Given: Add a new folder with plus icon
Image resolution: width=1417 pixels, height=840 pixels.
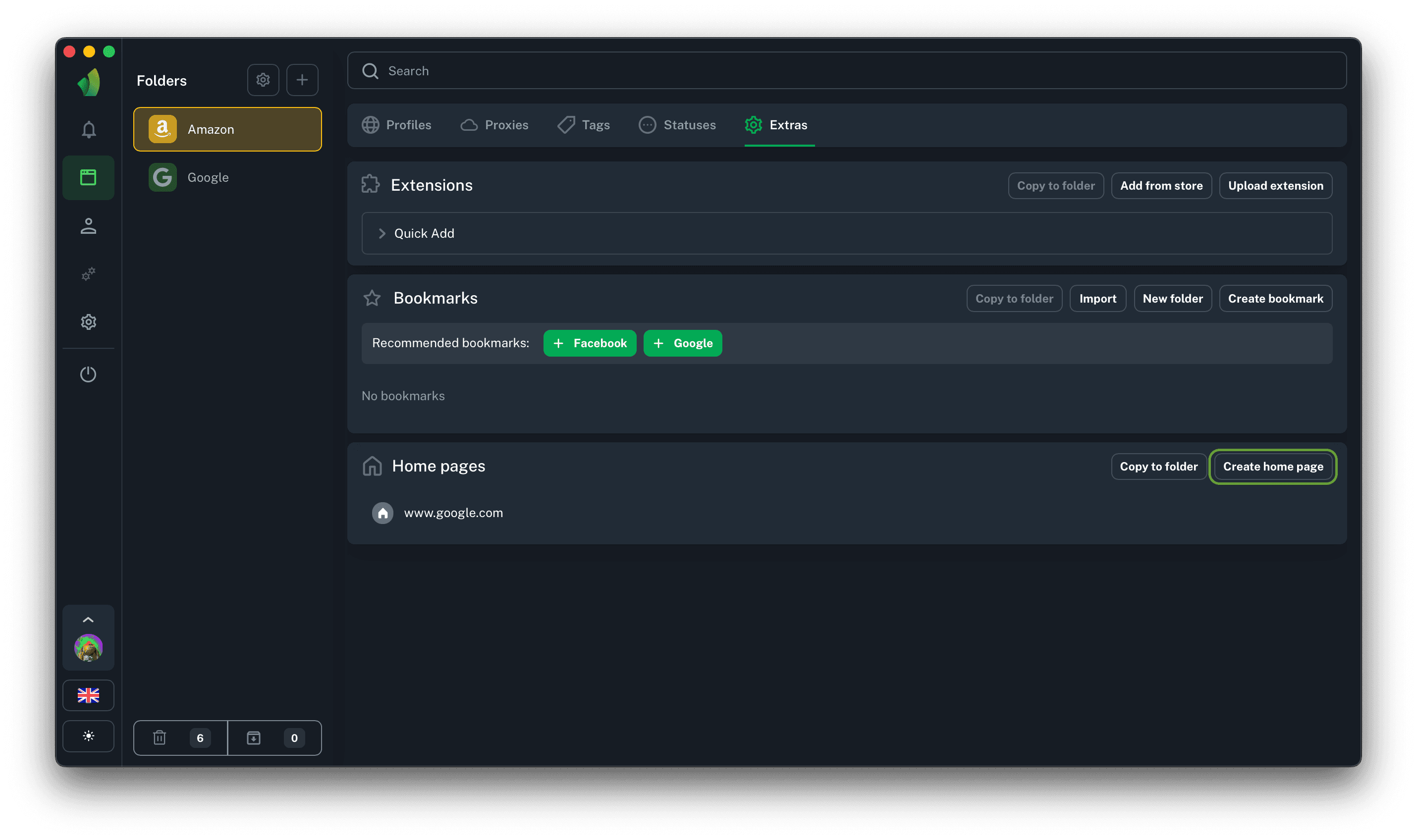Looking at the screenshot, I should coord(302,80).
